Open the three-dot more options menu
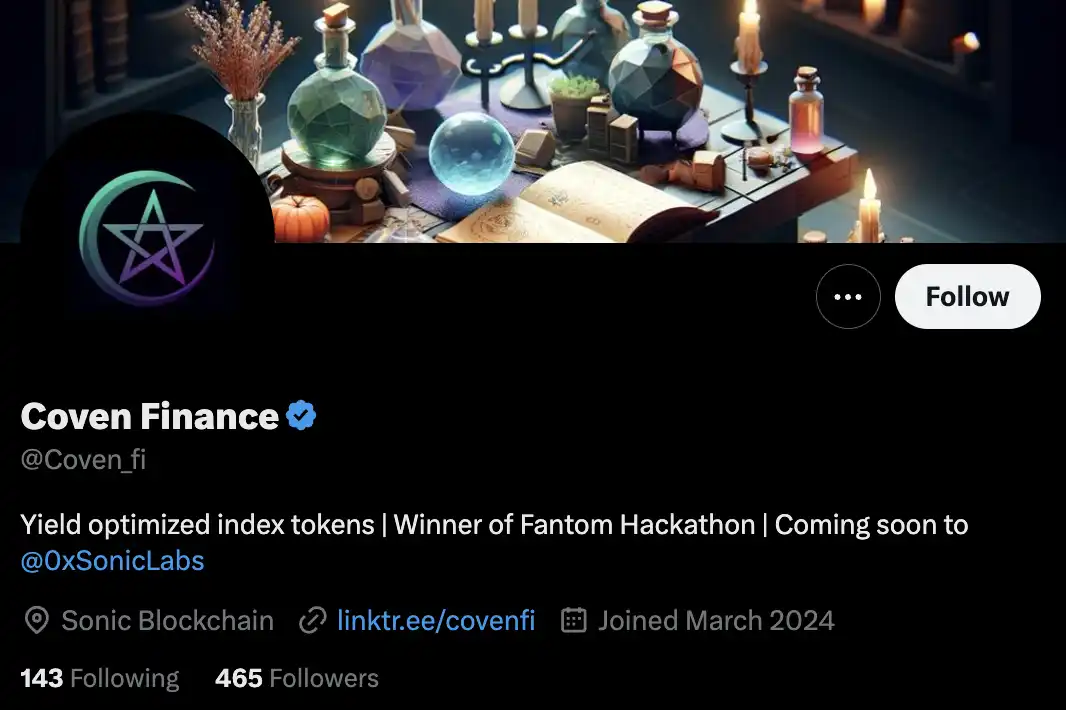 tap(848, 297)
